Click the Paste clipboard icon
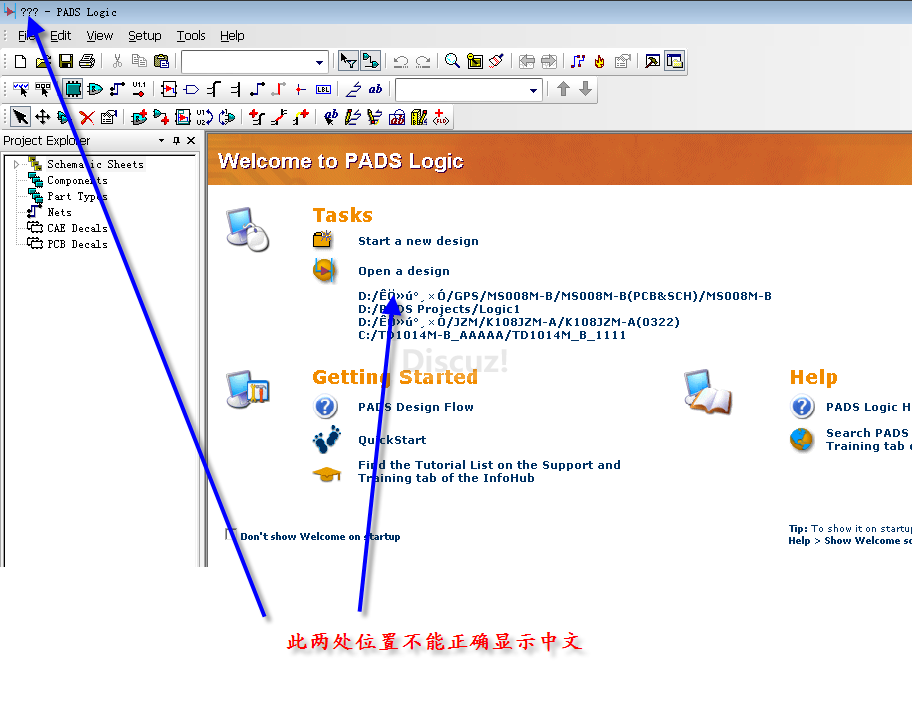 (161, 61)
